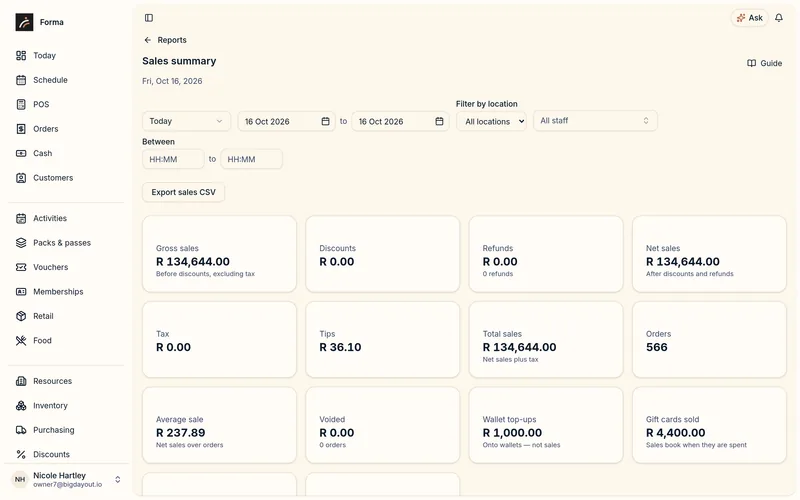
Task: Click the Total sales R 134,644.00 value
Action: click(x=519, y=347)
